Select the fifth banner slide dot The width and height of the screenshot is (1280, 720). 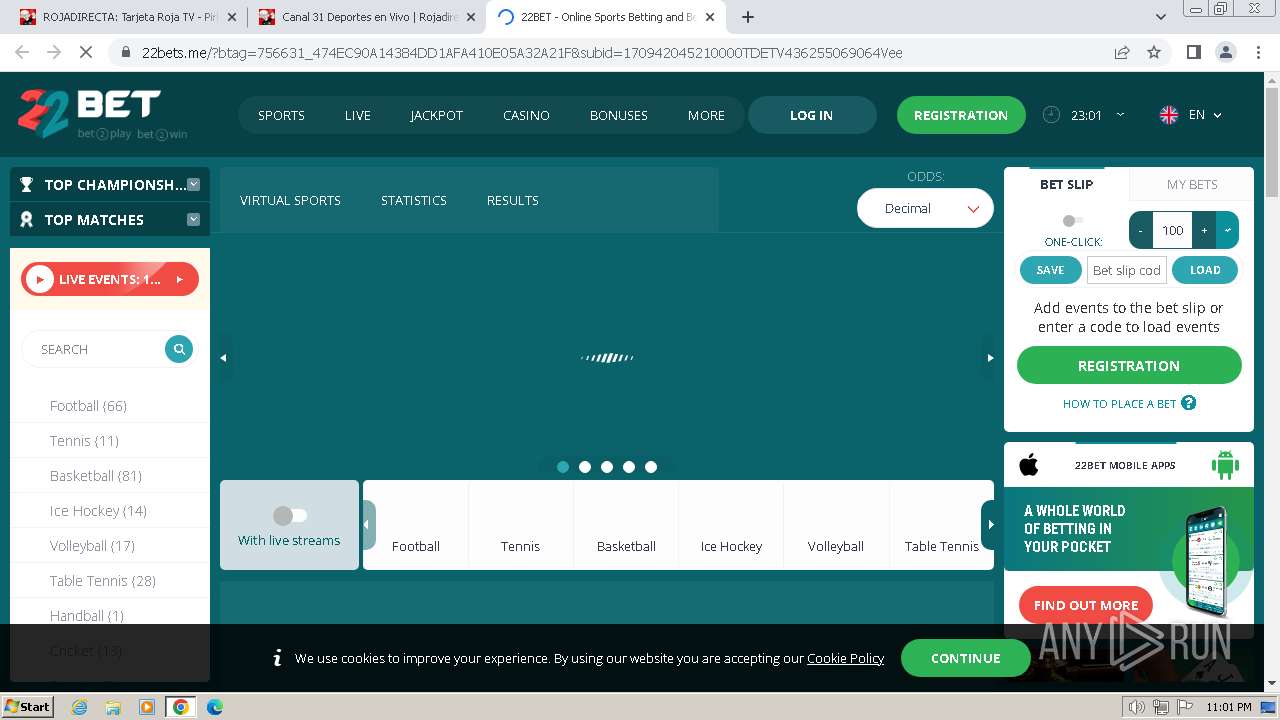(x=651, y=467)
